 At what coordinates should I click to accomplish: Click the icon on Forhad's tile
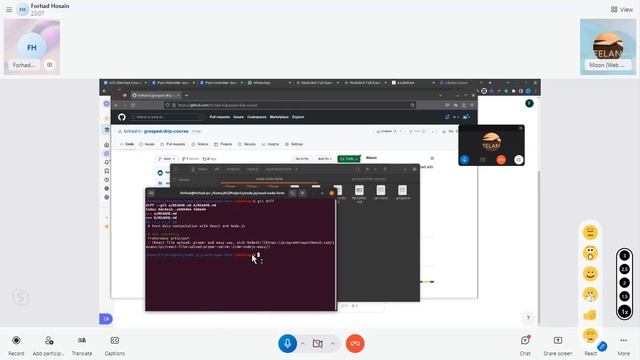click(49, 64)
